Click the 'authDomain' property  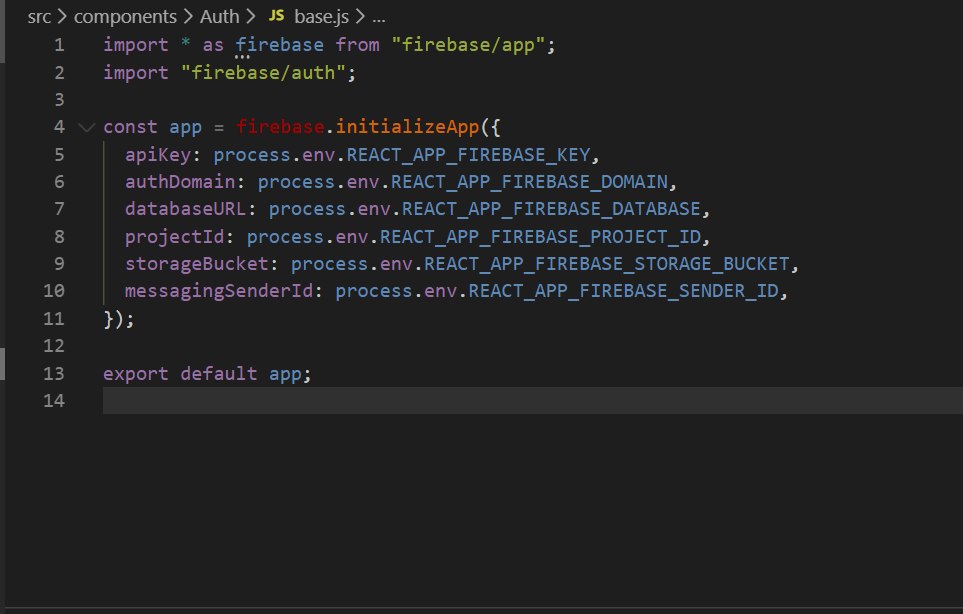181,182
